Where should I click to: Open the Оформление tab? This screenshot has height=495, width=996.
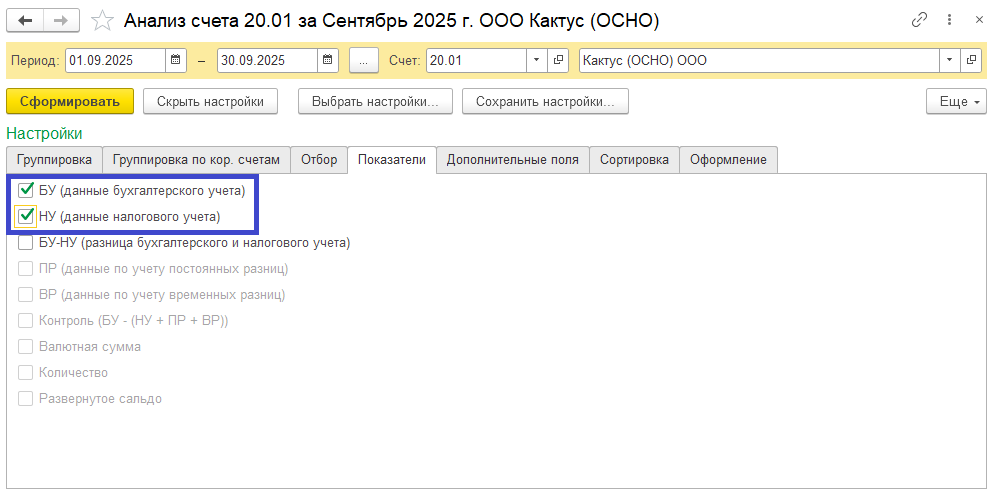tap(729, 159)
